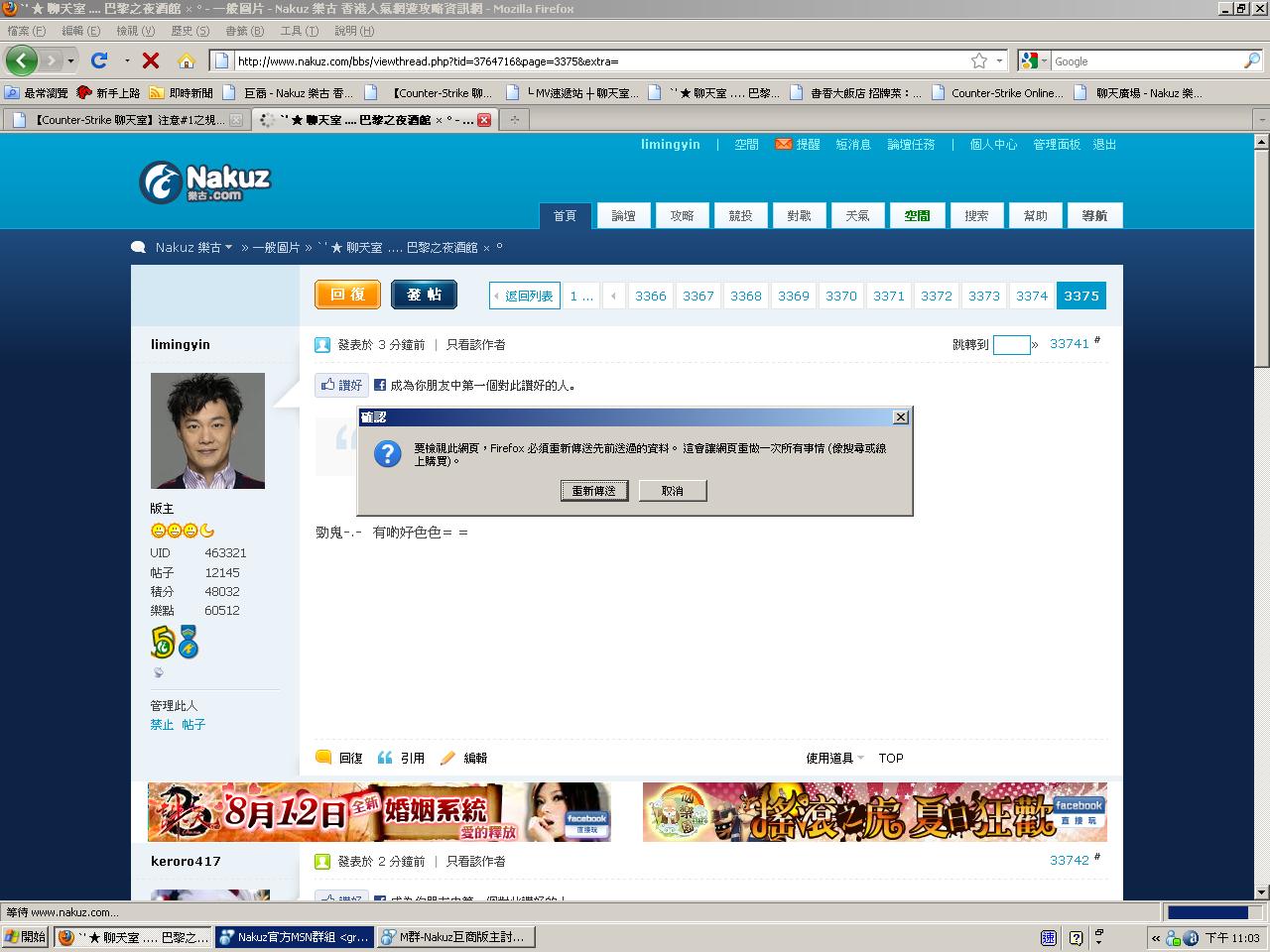Open the Counter-Strike Online bookmark
This screenshot has height=952, width=1270.
997,92
